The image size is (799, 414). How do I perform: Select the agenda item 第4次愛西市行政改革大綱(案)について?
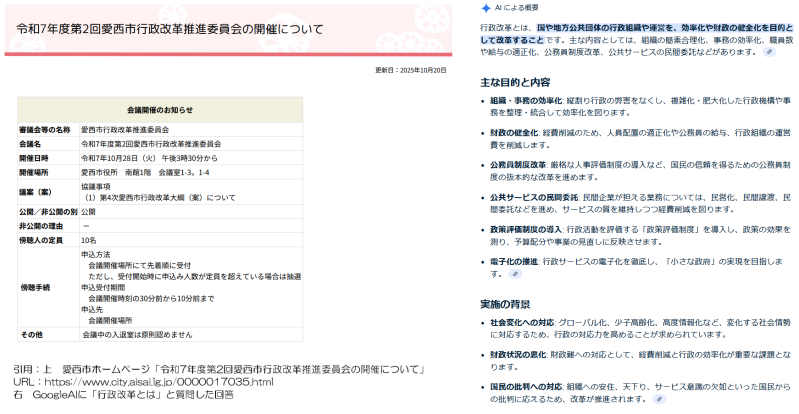tap(159, 198)
